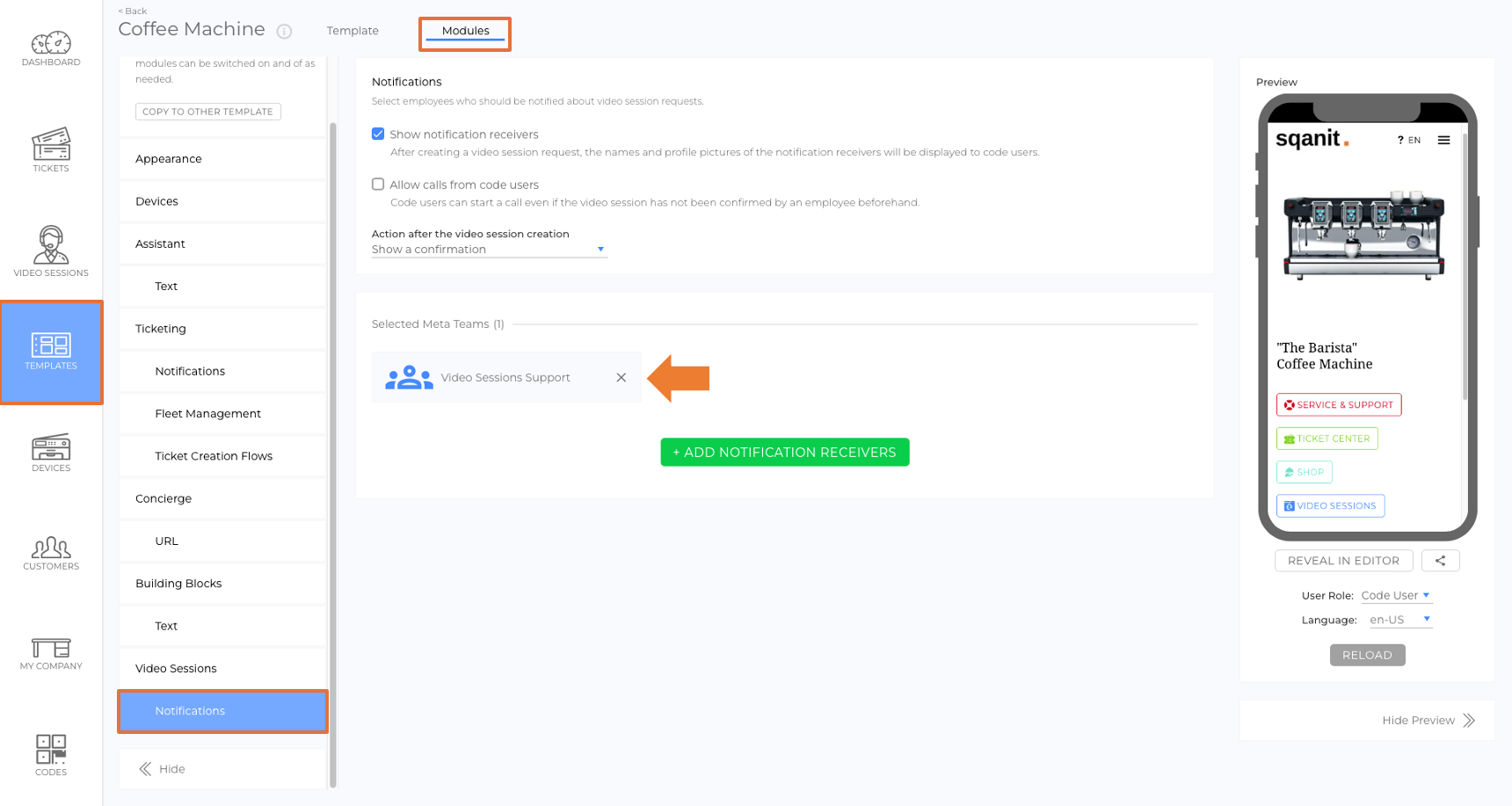Click Add Notification Receivers button
This screenshot has width=1512, height=806.
[785, 452]
